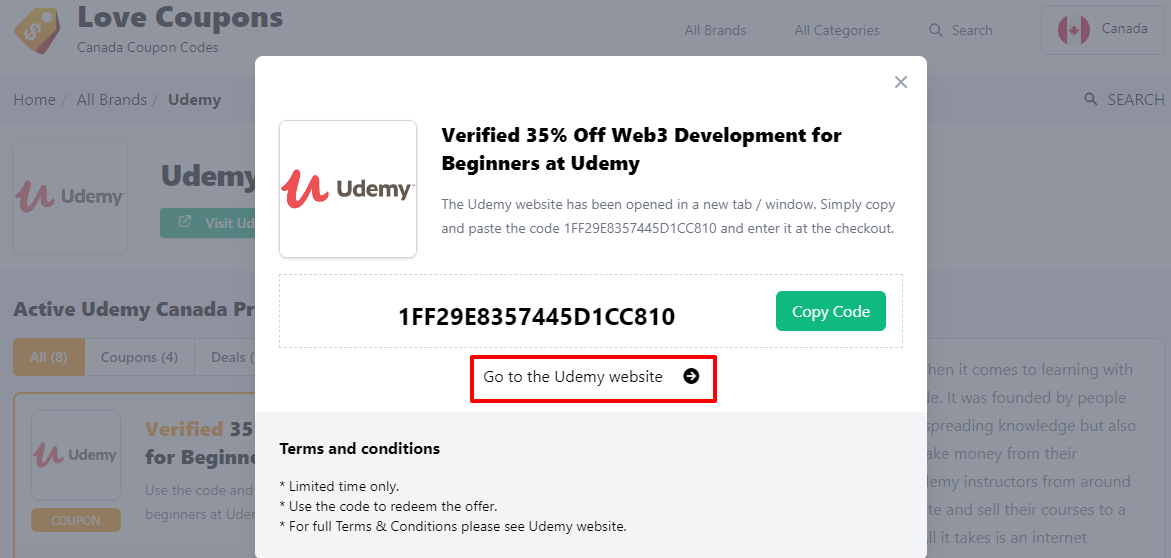Click the SEARCH magnifier on the right

coord(1091,100)
